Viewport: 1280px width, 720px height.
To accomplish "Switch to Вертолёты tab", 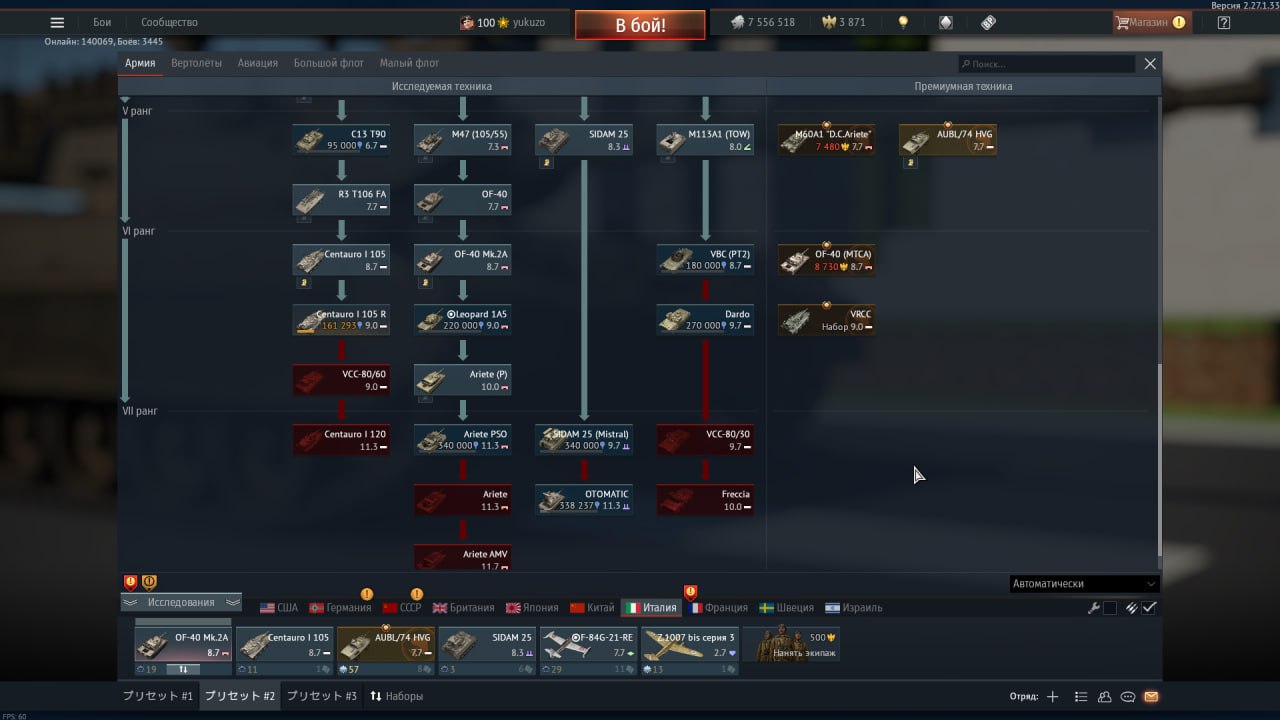I will pyautogui.click(x=196, y=63).
